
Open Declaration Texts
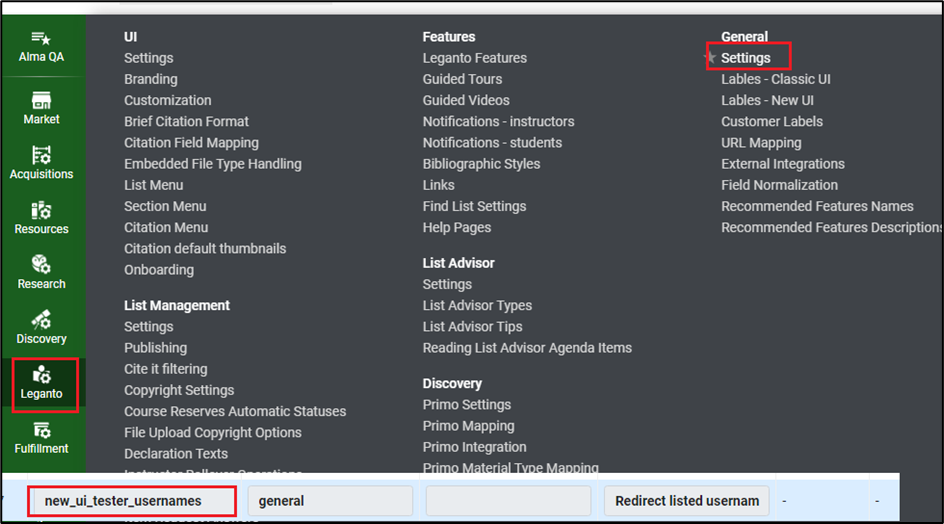click(176, 454)
